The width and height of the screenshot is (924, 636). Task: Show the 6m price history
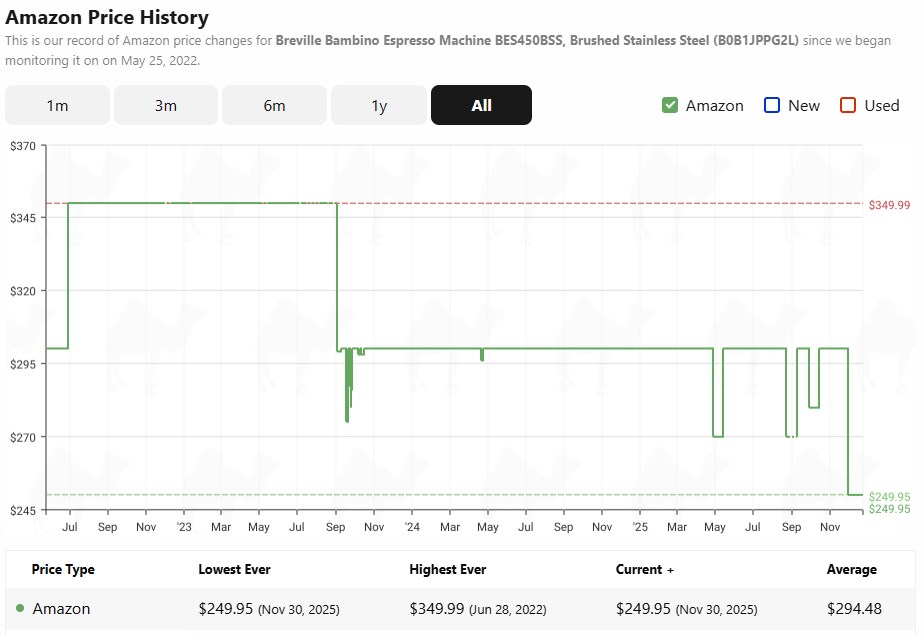point(274,105)
